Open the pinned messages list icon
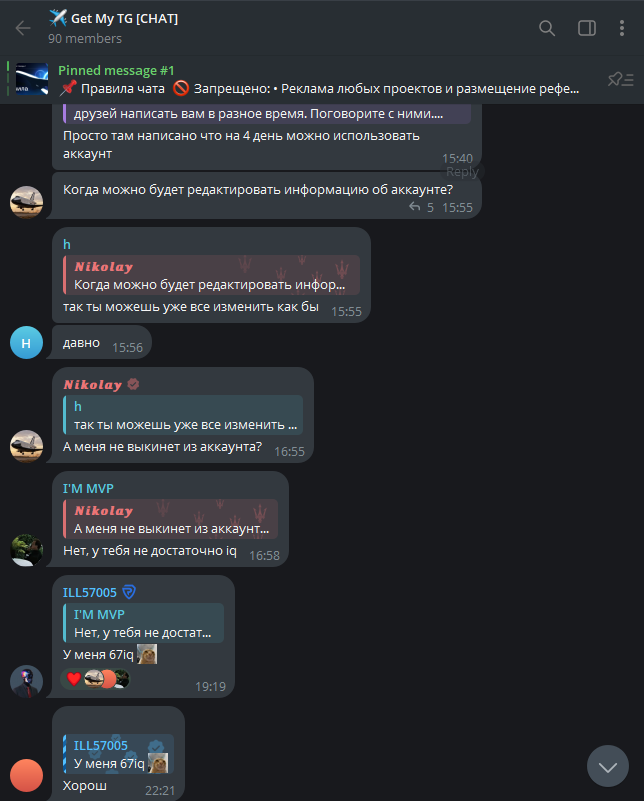This screenshot has height=801, width=644. click(621, 80)
